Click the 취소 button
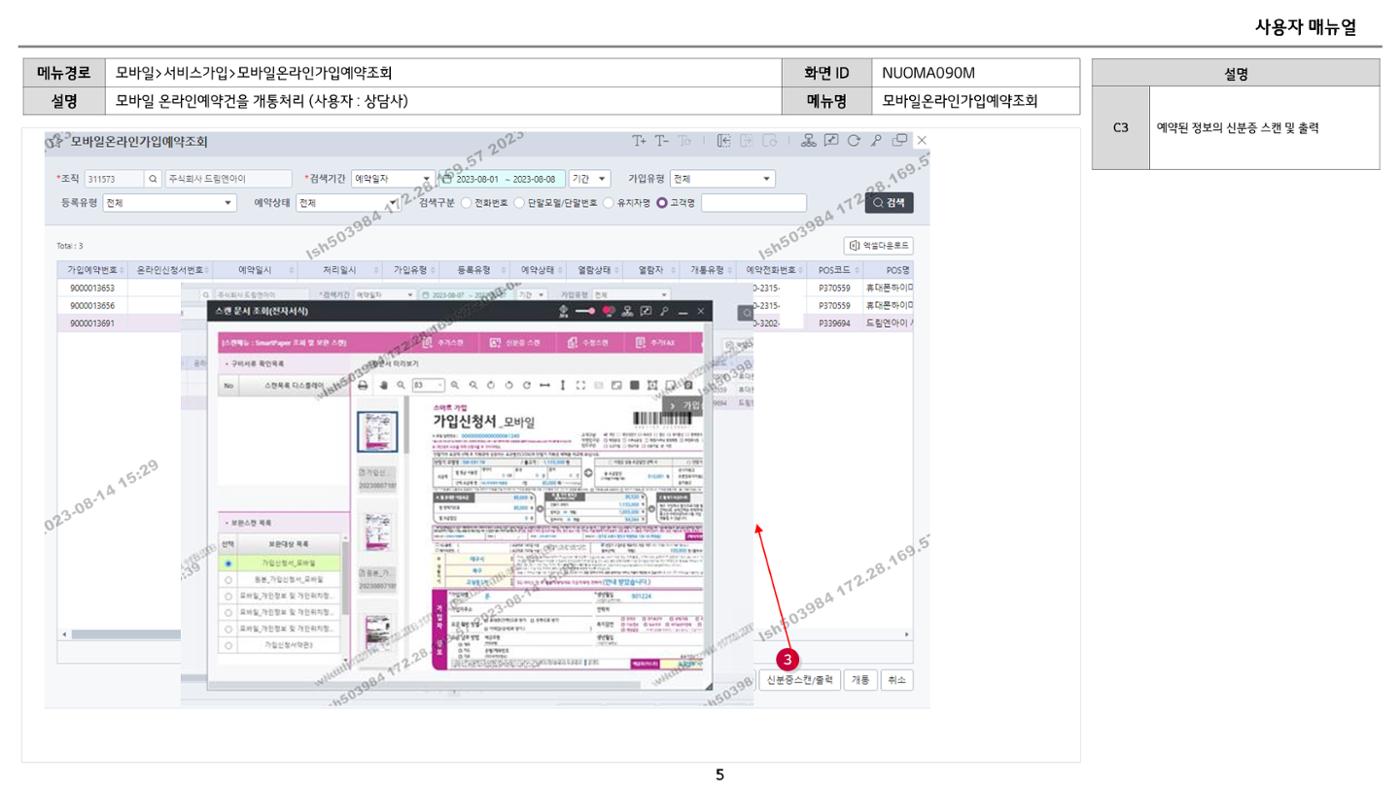The height and width of the screenshot is (788, 1400). point(897,679)
